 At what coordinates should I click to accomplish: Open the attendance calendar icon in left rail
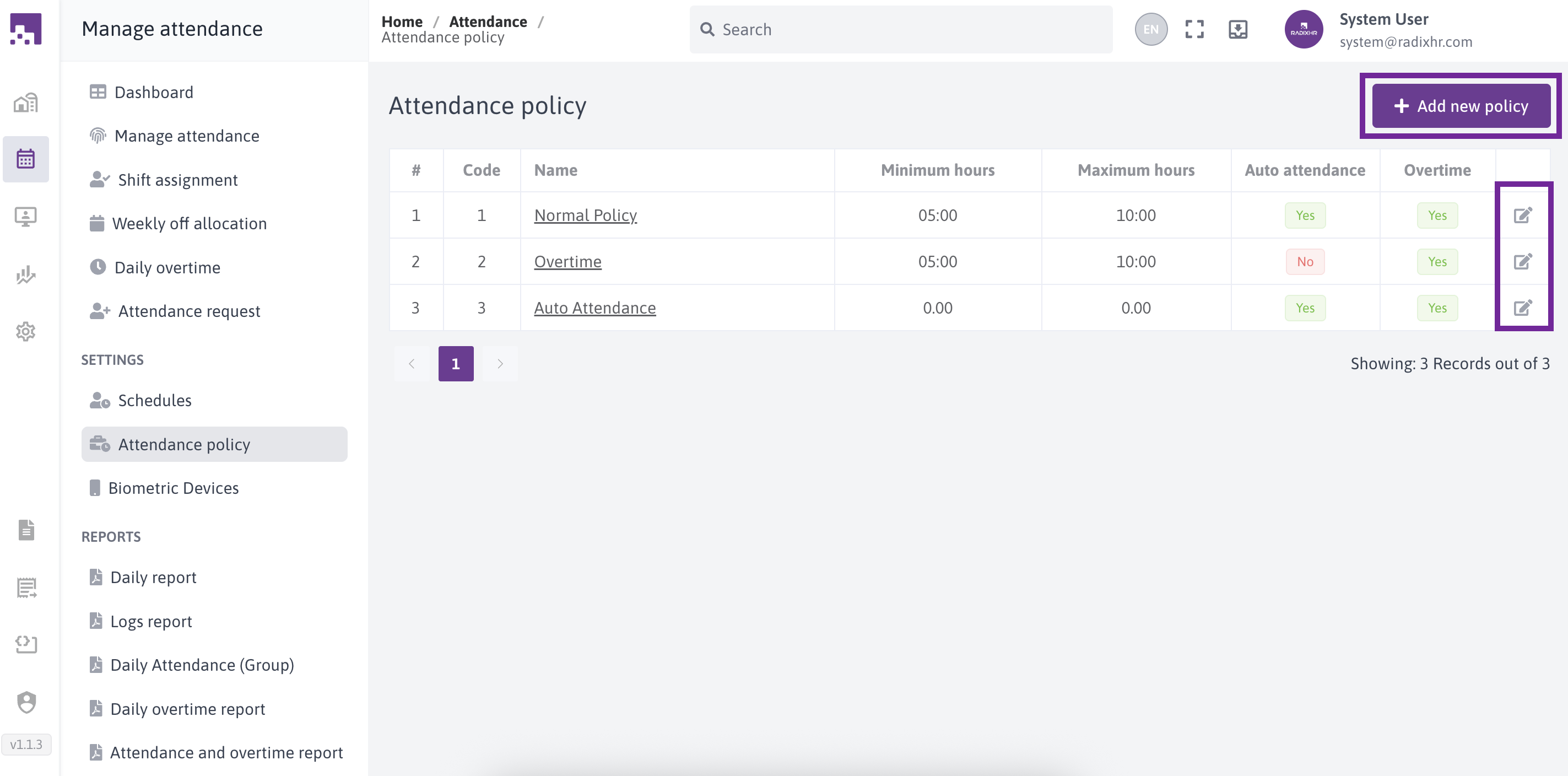pyautogui.click(x=25, y=159)
